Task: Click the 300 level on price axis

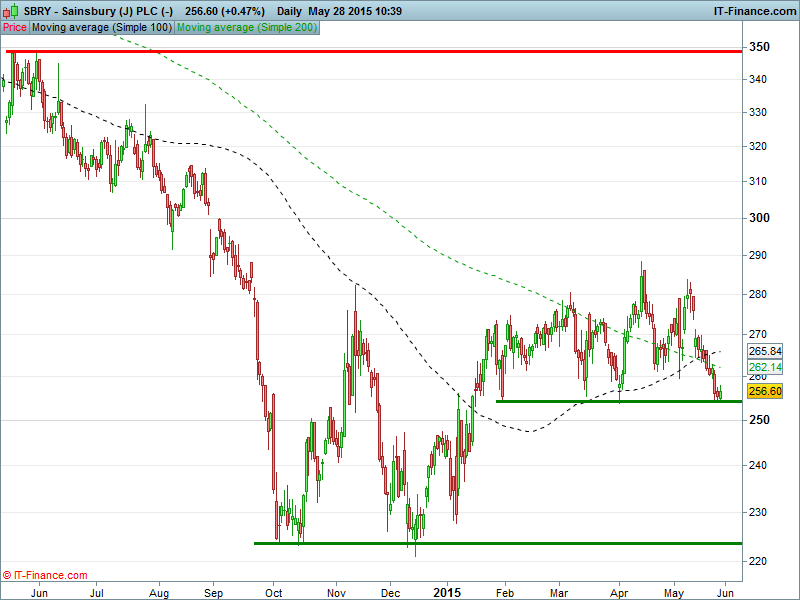Action: coord(760,218)
